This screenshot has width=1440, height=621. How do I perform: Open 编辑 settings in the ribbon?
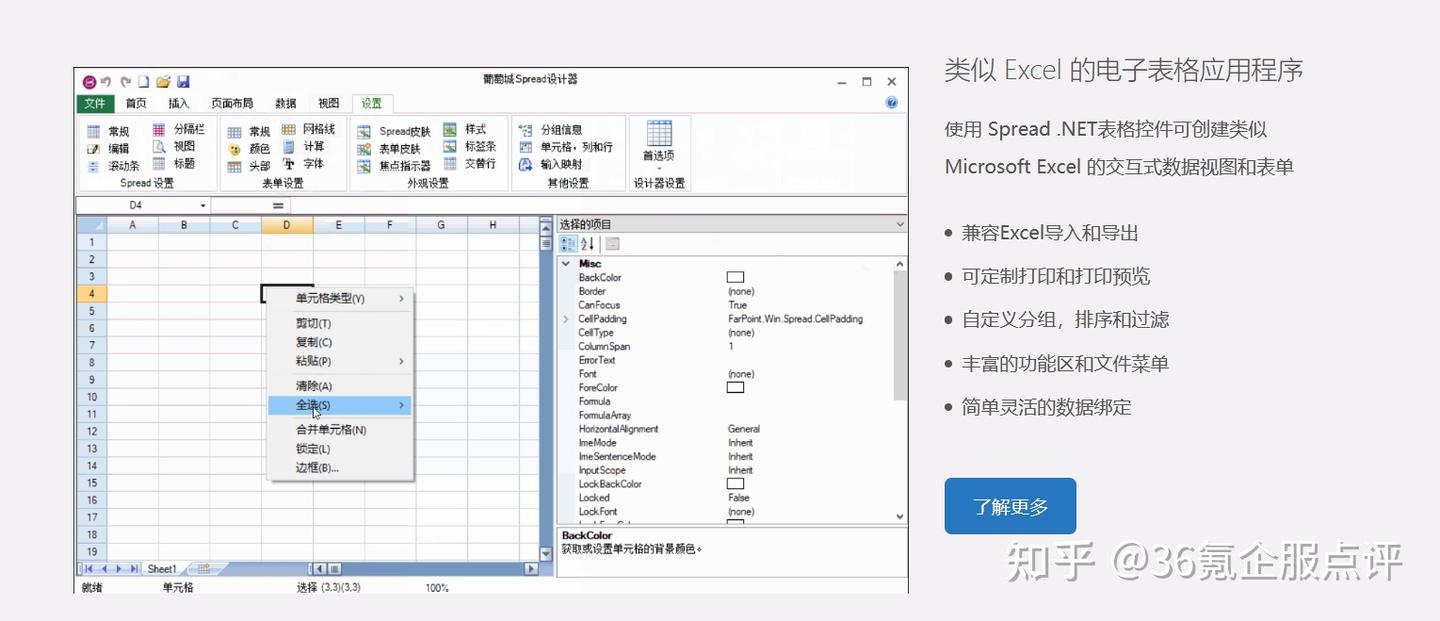pos(108,148)
